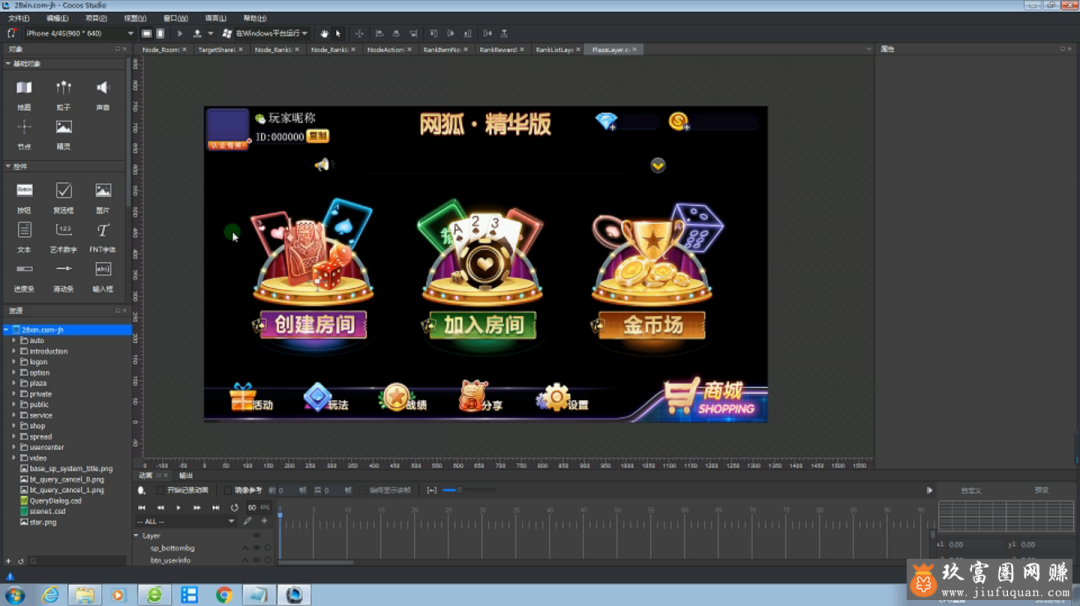Select the Sound (声音) object icon
The width and height of the screenshot is (1080, 606).
(103, 87)
